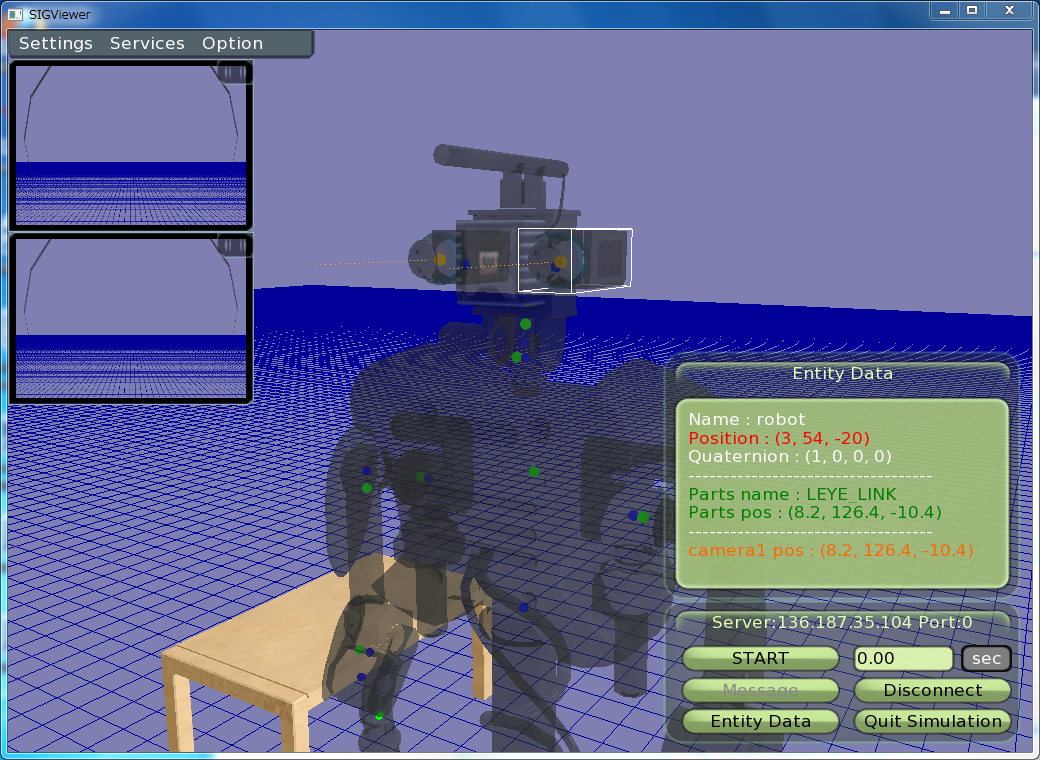The height and width of the screenshot is (760, 1040).
Task: Click the grip icon on upper camera view
Action: pos(234,72)
